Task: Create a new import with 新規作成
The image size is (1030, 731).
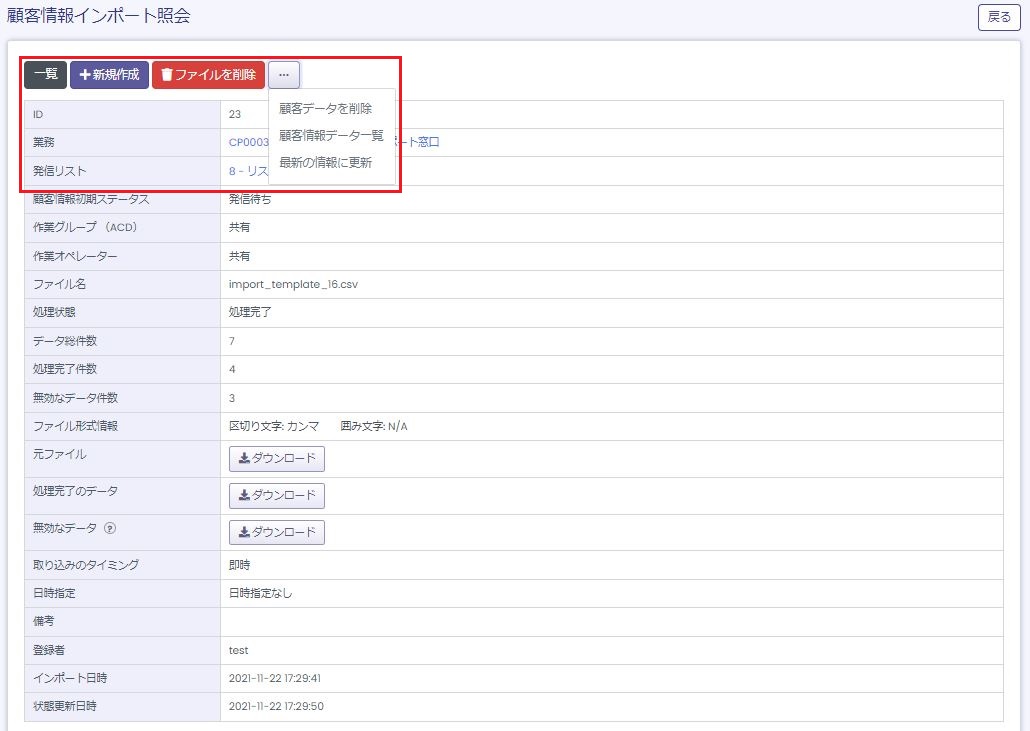Action: click(109, 74)
